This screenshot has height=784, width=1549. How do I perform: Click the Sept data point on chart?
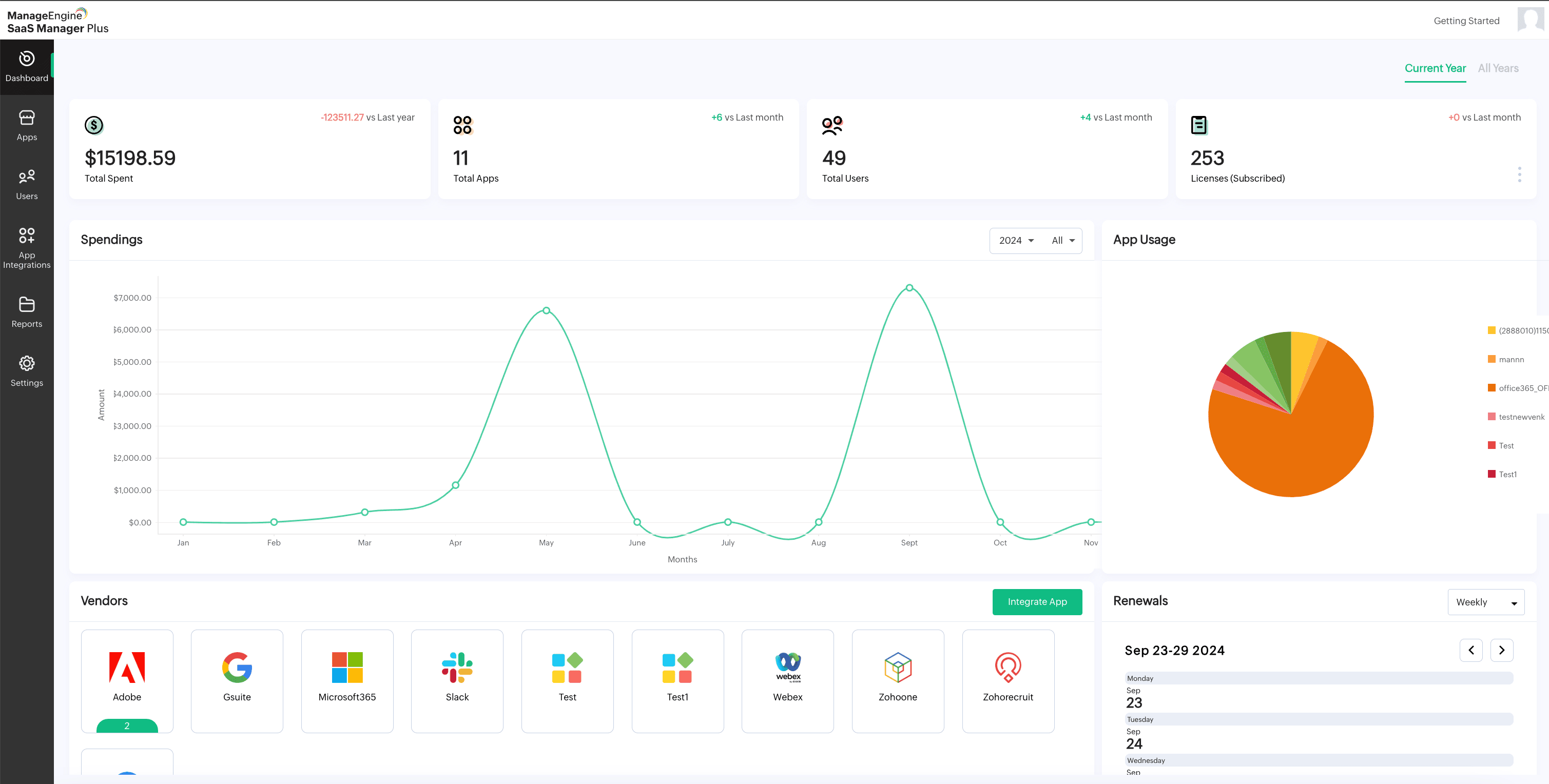pos(909,288)
